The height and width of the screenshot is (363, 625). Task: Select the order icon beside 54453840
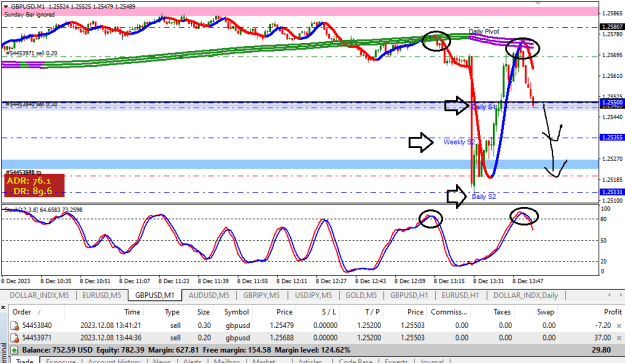(x=15, y=326)
